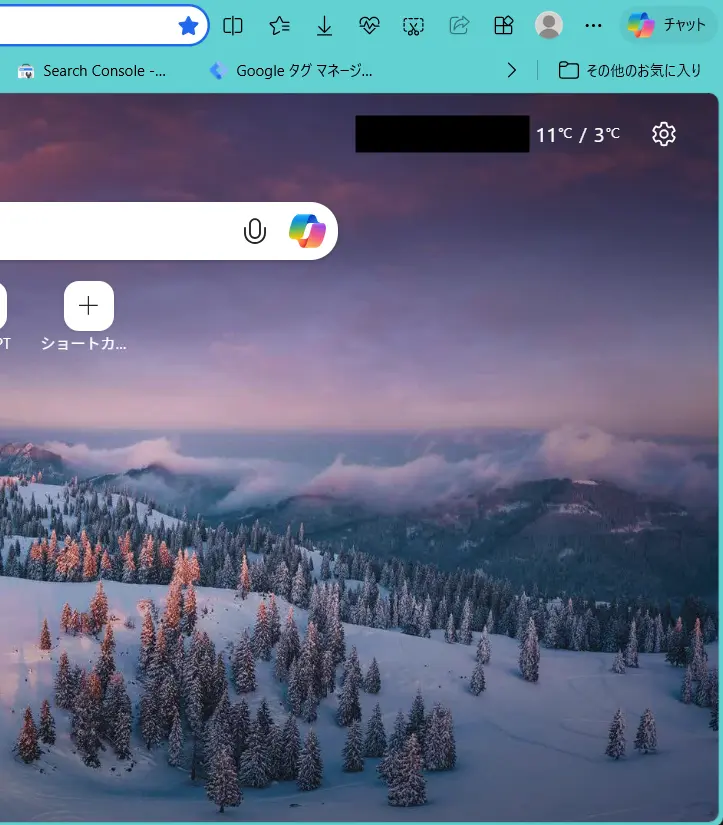
Task: Expand hidden bookmarks with chevron arrow
Action: (x=512, y=71)
